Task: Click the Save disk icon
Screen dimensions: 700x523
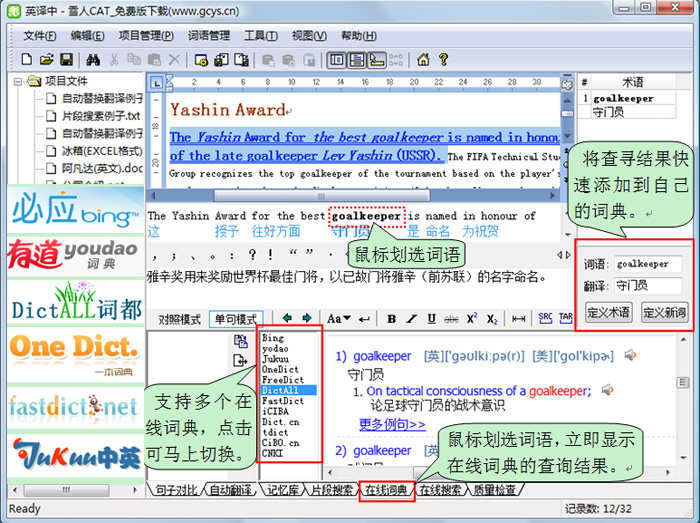Action: [66, 60]
